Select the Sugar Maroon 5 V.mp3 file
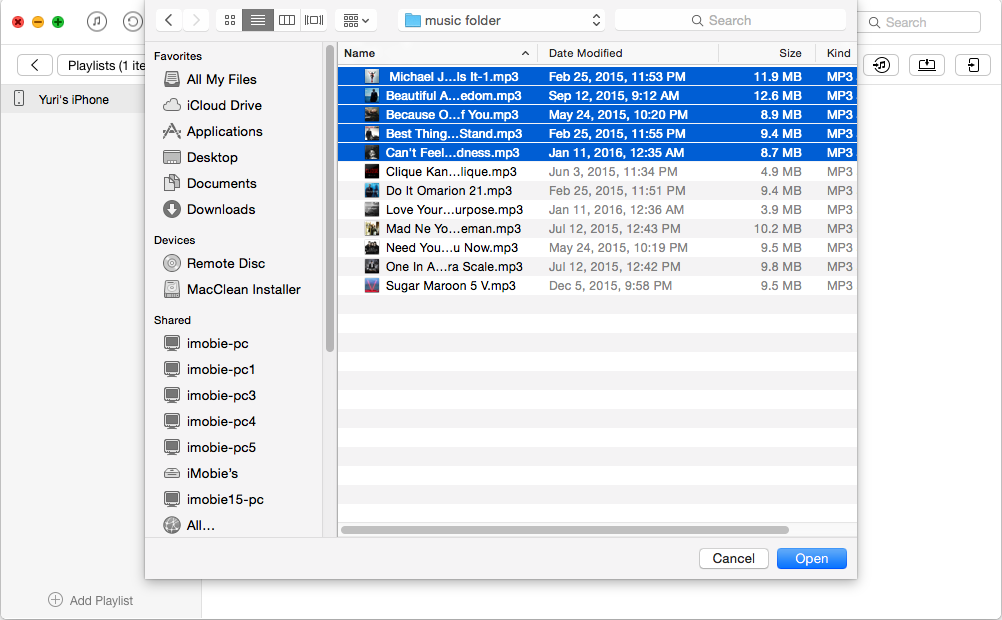Viewport: 1002px width, 620px height. coord(450,286)
